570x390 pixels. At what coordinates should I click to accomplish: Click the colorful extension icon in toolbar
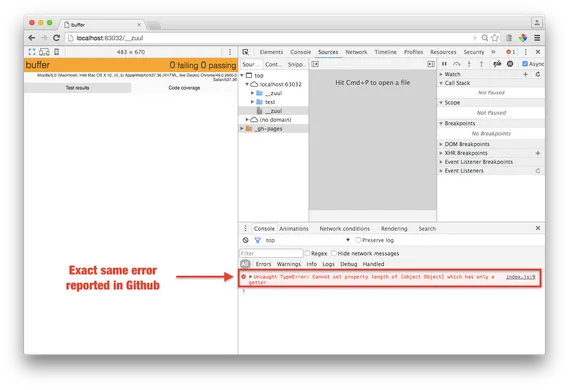click(x=523, y=38)
